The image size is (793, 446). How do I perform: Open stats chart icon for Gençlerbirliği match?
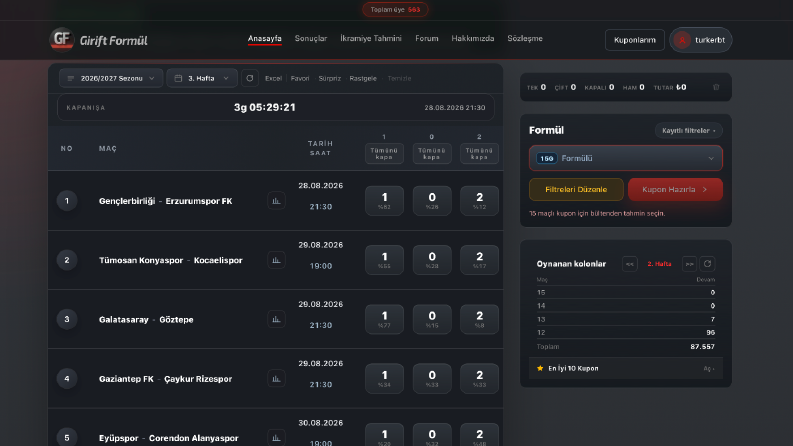click(276, 201)
